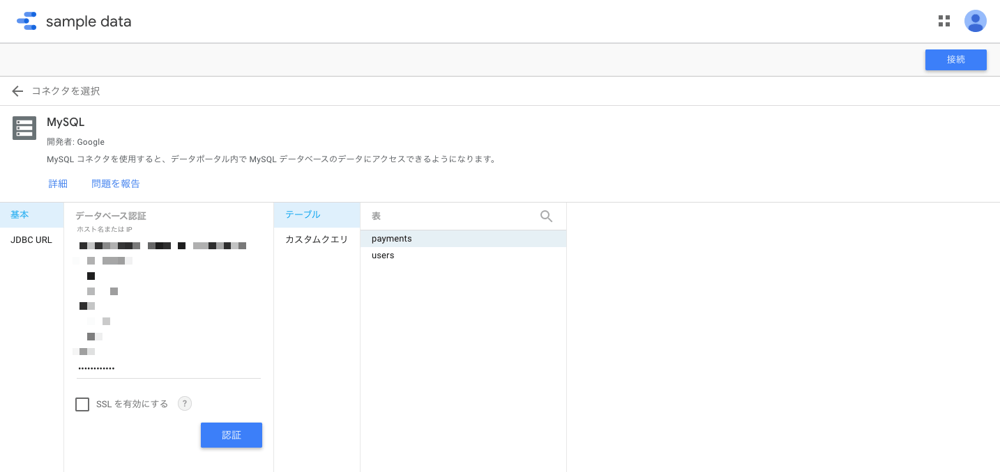Click the 開発者: Google text
Viewport: 1000px width, 472px height.
(x=75, y=142)
